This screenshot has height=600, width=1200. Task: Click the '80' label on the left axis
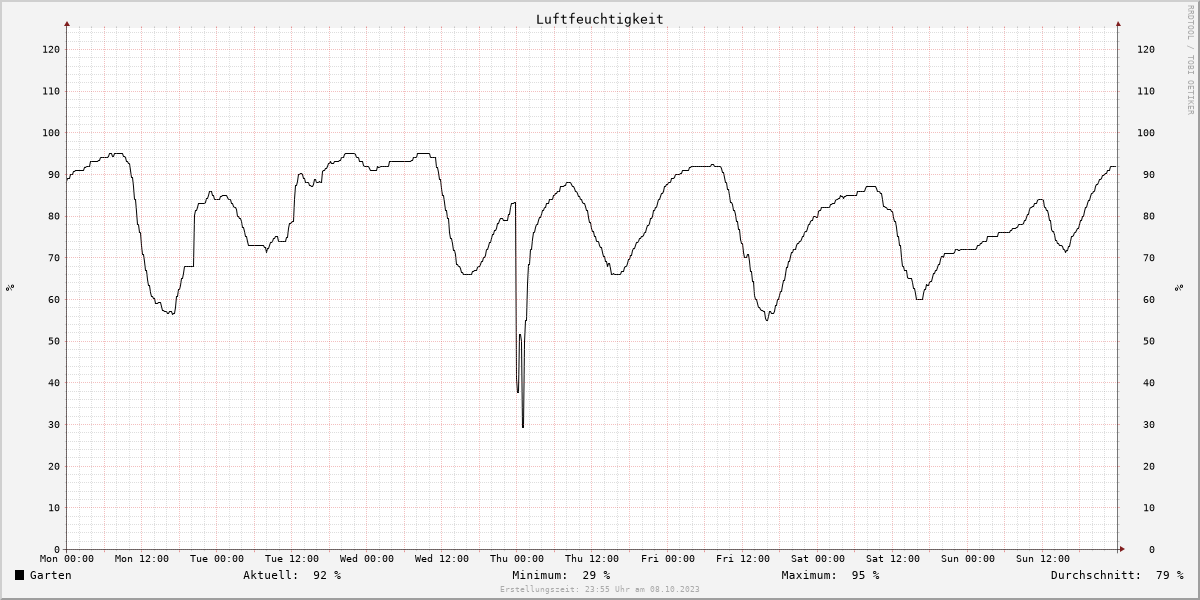tap(55, 216)
